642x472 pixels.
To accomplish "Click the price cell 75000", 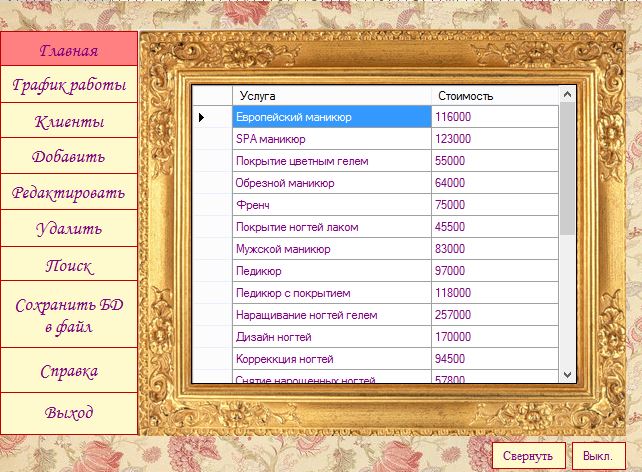I will pos(495,205).
